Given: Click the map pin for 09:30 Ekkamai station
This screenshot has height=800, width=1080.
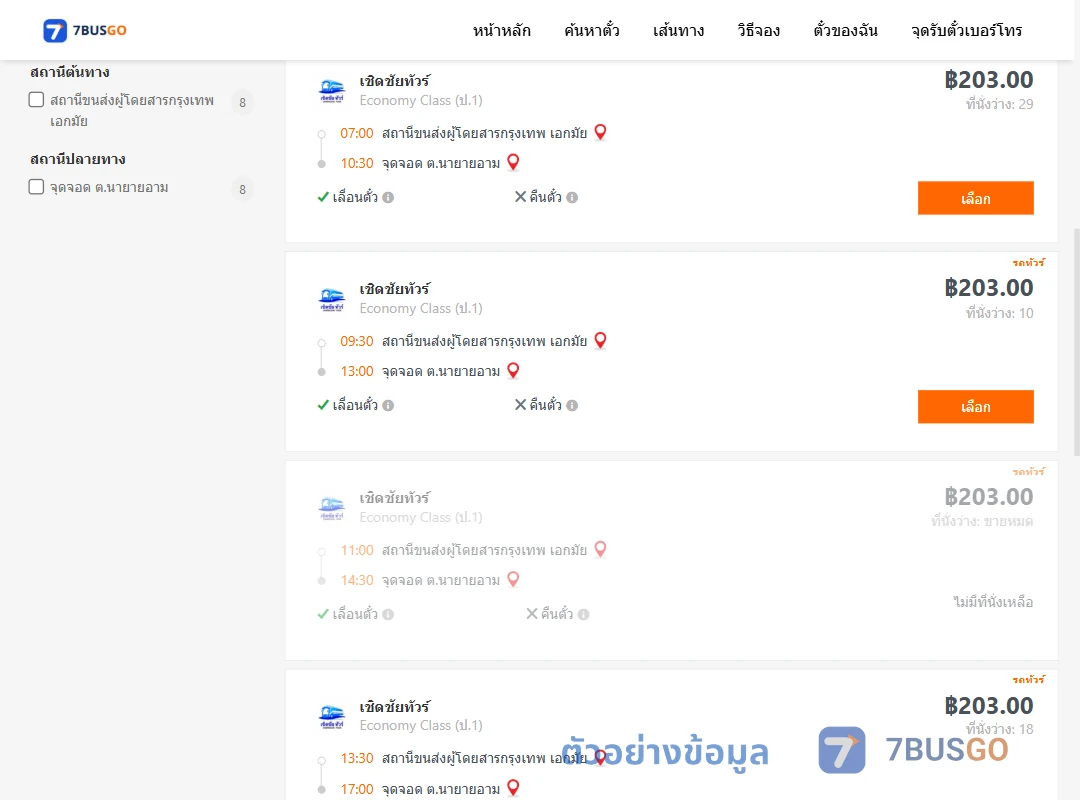Looking at the screenshot, I should point(601,340).
